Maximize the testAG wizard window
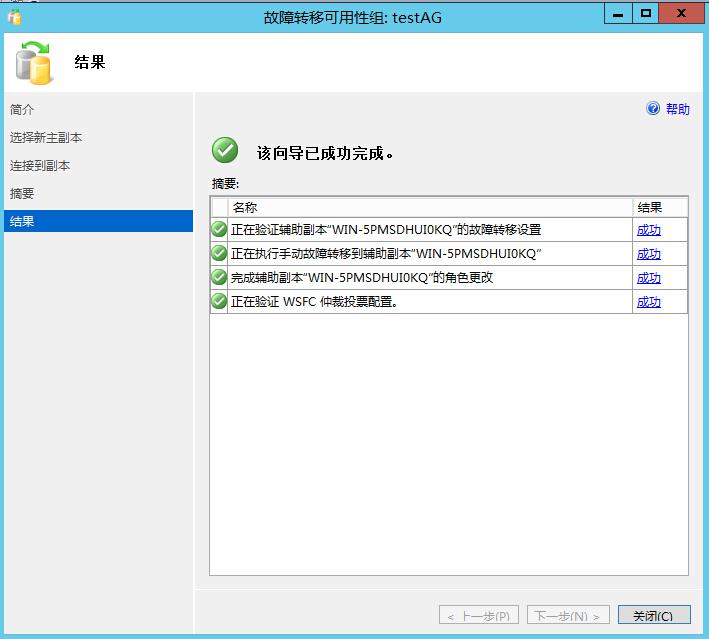Image resolution: width=709 pixels, height=639 pixels. click(x=646, y=14)
